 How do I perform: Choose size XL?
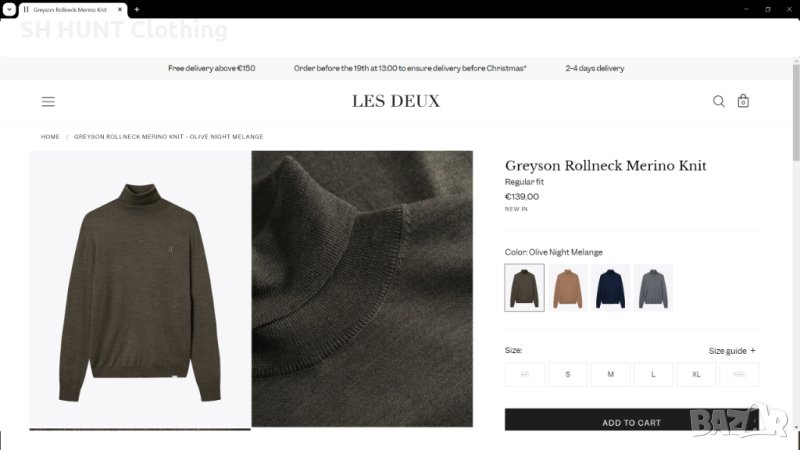pyautogui.click(x=696, y=374)
